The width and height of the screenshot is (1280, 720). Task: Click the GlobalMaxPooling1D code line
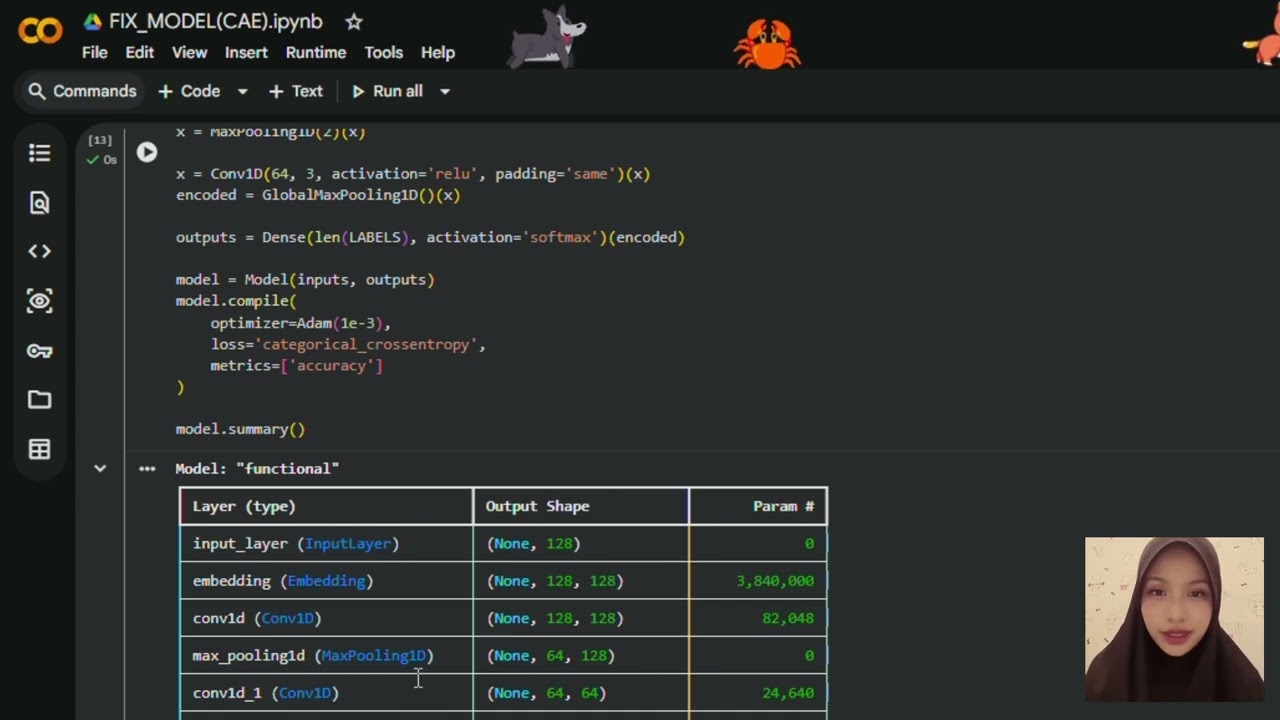click(x=318, y=195)
